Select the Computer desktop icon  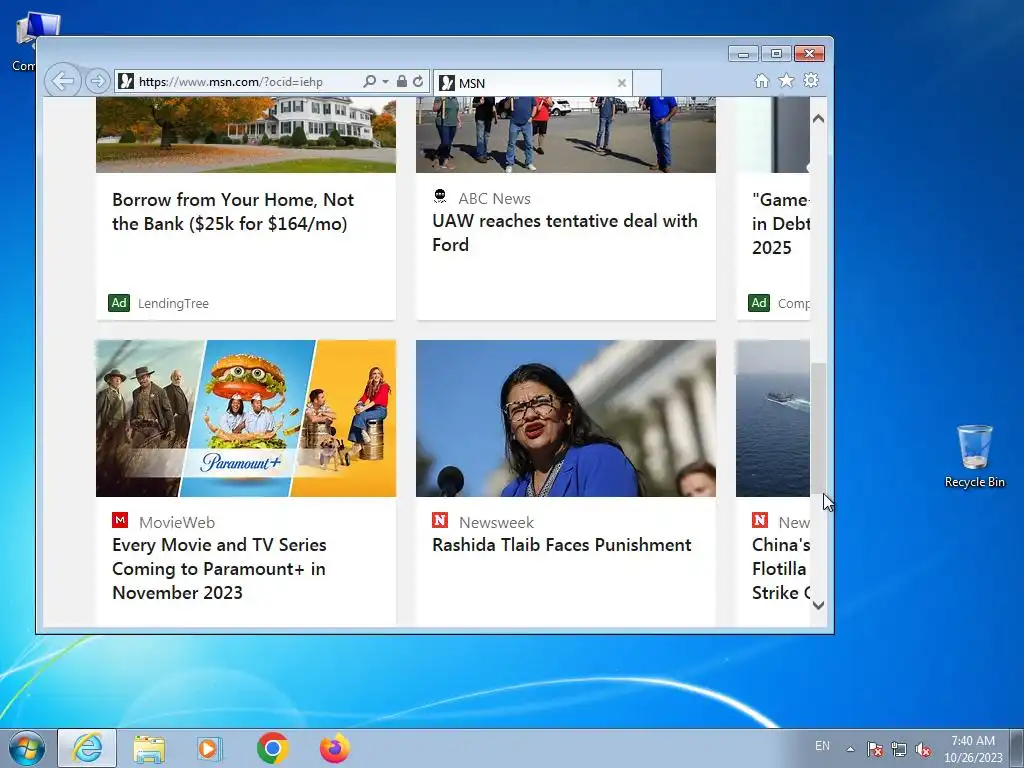tap(26, 40)
